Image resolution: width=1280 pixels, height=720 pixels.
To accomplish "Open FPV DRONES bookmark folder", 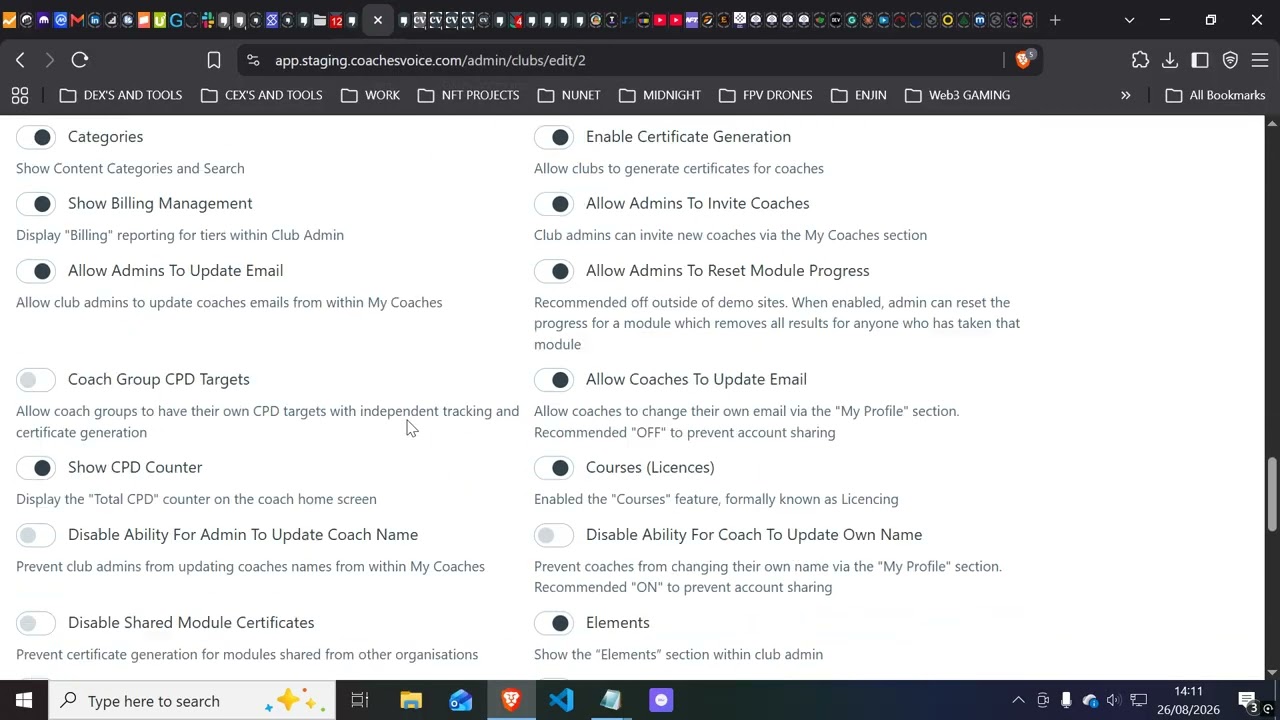I will tap(766, 95).
